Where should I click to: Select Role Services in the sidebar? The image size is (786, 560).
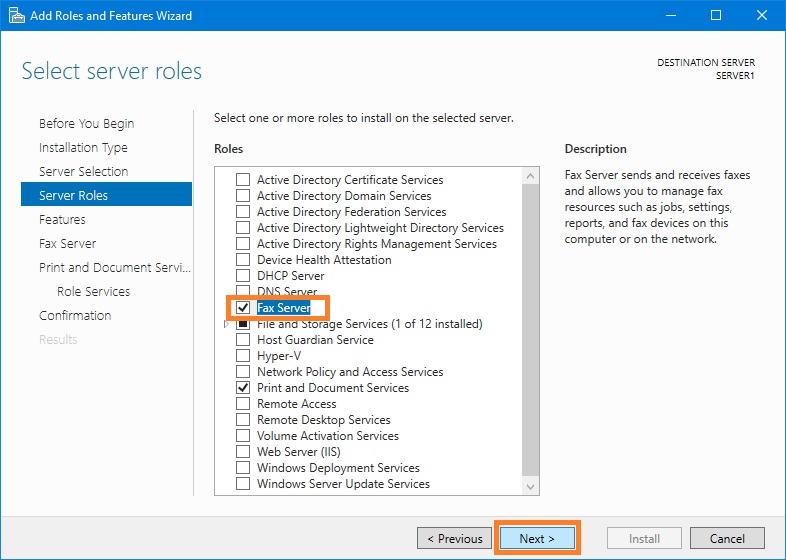click(93, 291)
